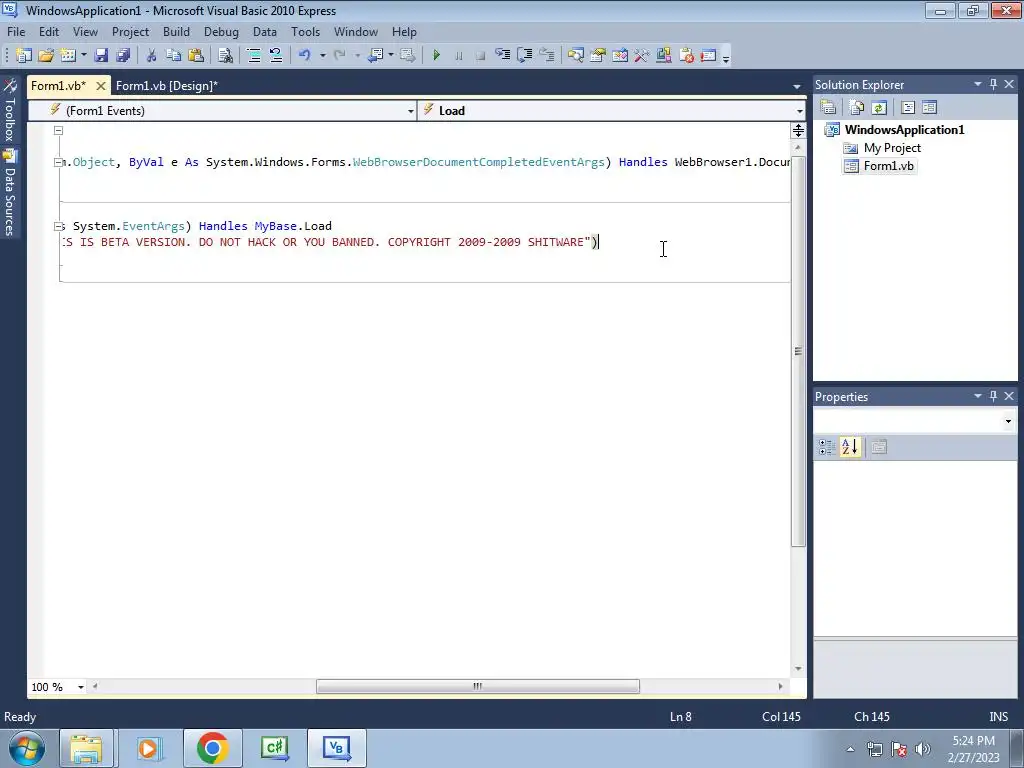
Task: Expand the Toolbox side panel tab
Action: coord(9,110)
